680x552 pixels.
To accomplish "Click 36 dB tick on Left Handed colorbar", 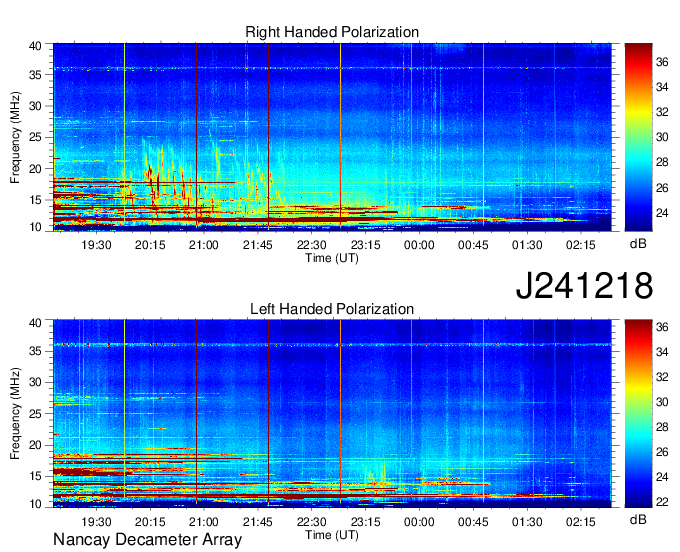I will [662, 327].
